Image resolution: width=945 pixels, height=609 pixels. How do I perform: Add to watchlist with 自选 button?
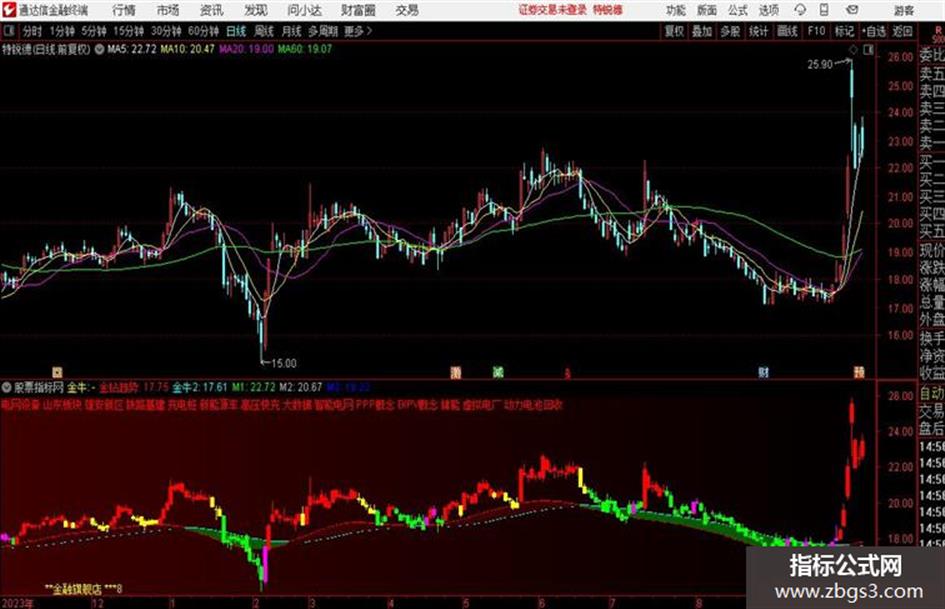[874, 31]
